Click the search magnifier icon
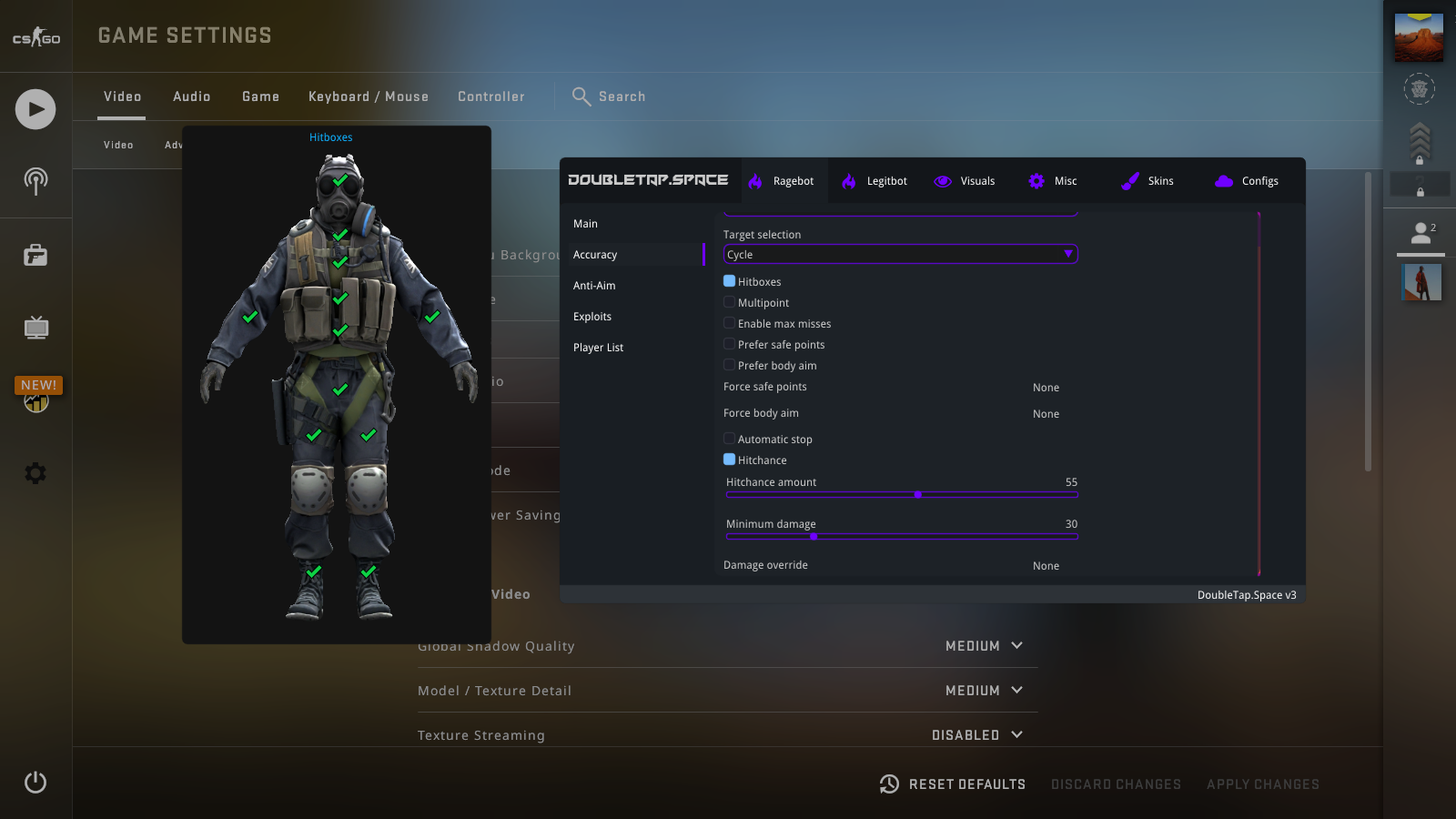Image resolution: width=1456 pixels, height=819 pixels. (x=581, y=96)
